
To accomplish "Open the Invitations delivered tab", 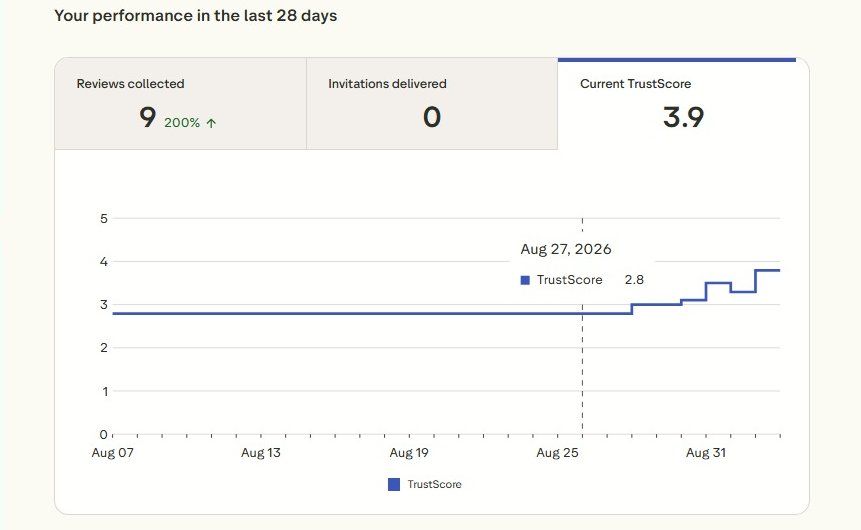I will pos(432,103).
